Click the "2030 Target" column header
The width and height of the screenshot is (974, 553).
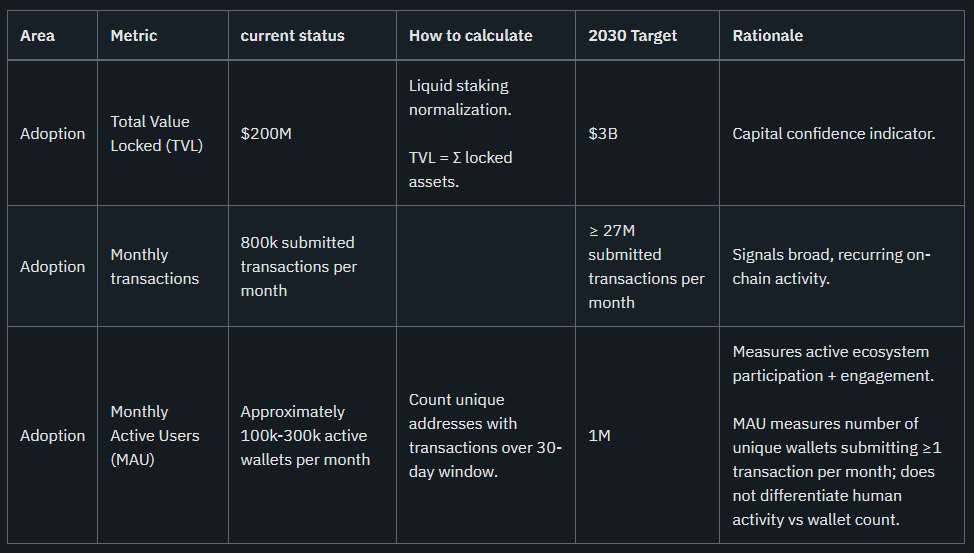[632, 35]
